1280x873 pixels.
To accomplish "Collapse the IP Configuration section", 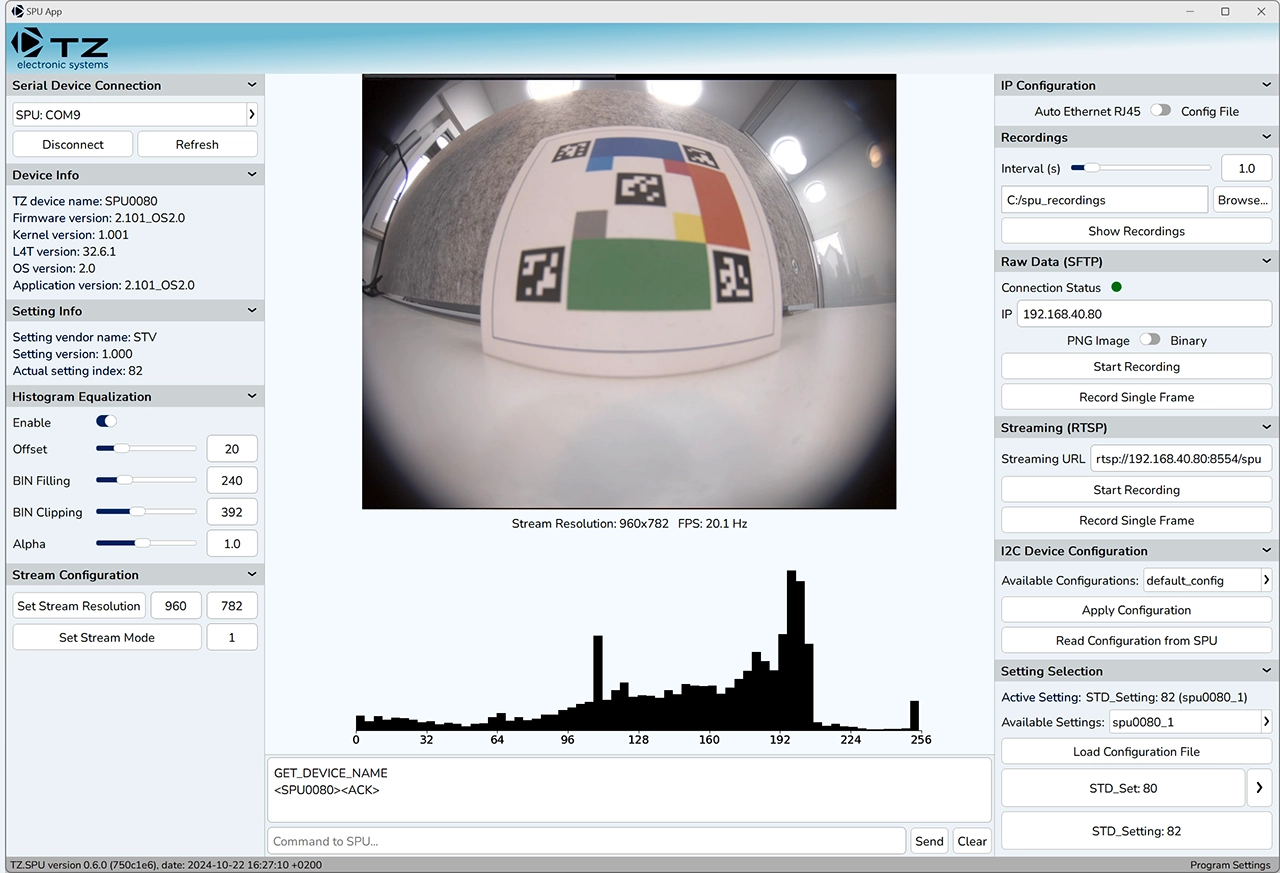I will pyautogui.click(x=1267, y=85).
